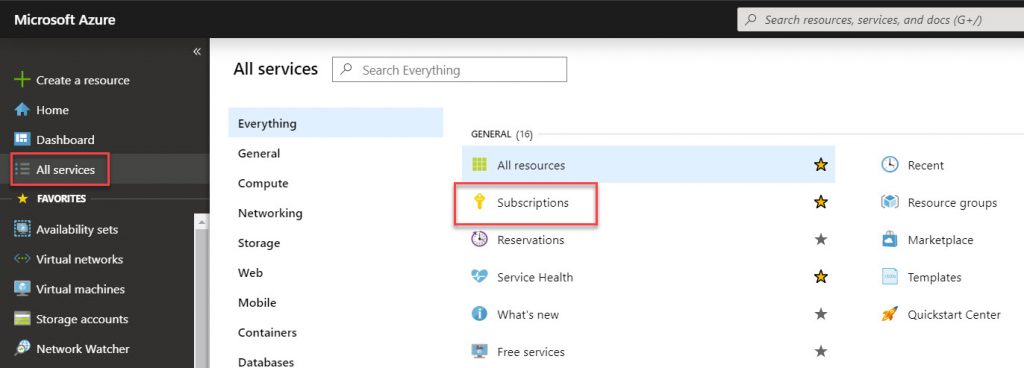Select the Networking category
Image resolution: width=1024 pixels, height=368 pixels.
pyautogui.click(x=270, y=213)
